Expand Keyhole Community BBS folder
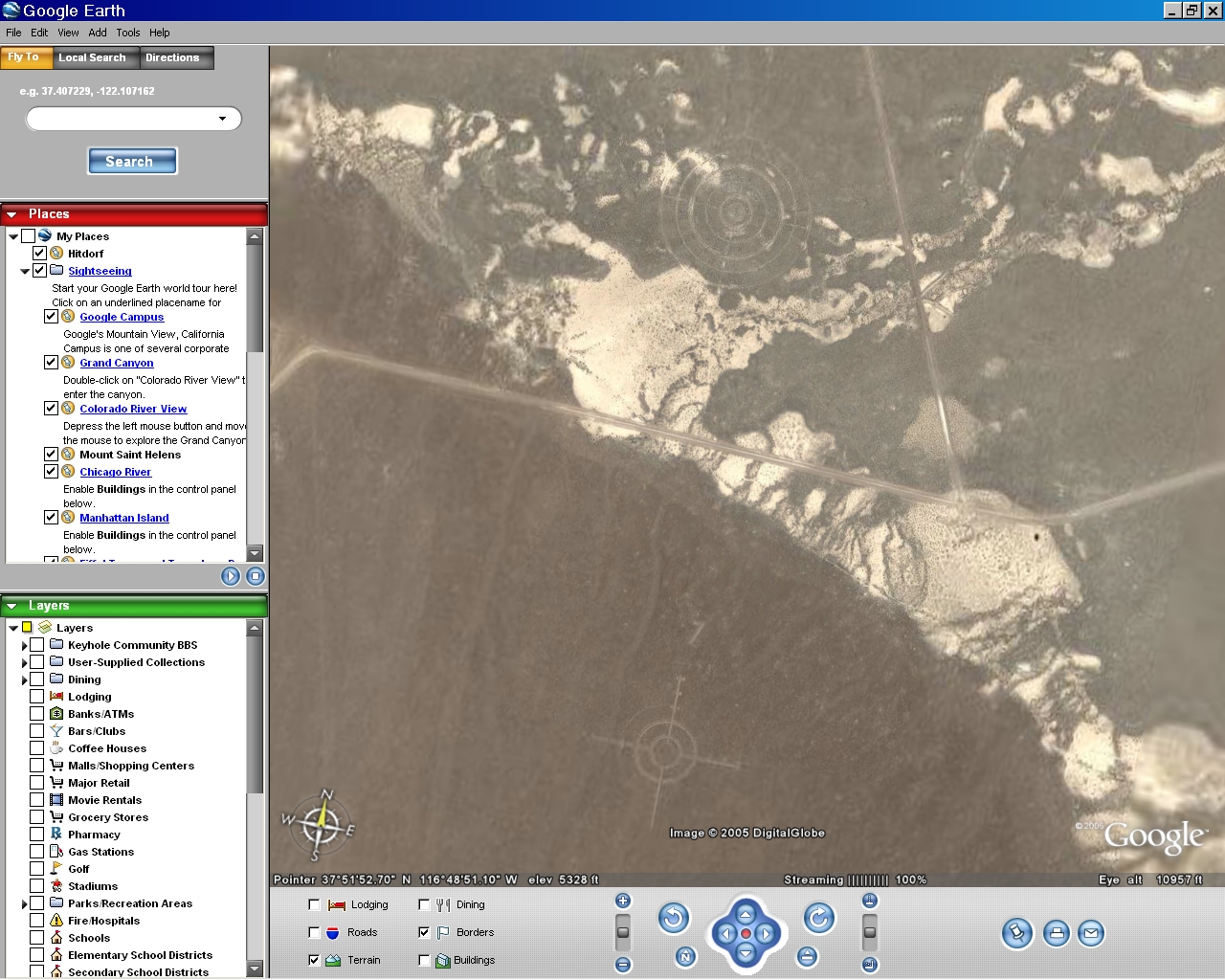 coord(25,645)
